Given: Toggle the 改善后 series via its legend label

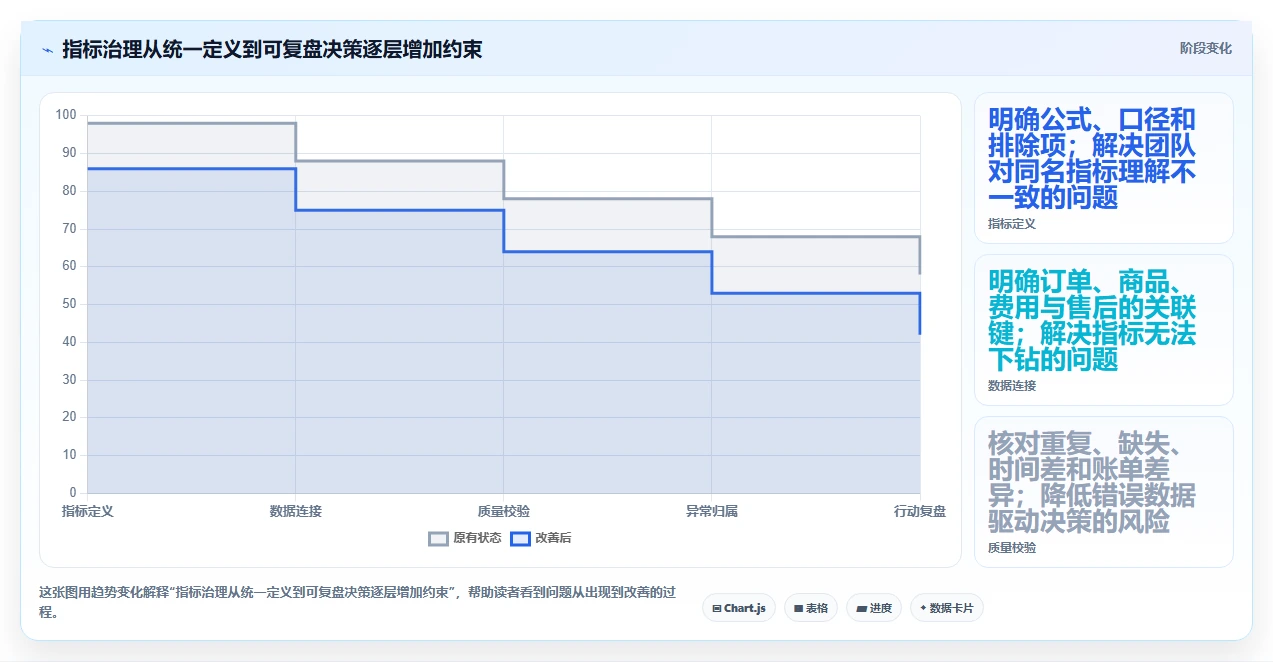Looking at the screenshot, I should 554,538.
